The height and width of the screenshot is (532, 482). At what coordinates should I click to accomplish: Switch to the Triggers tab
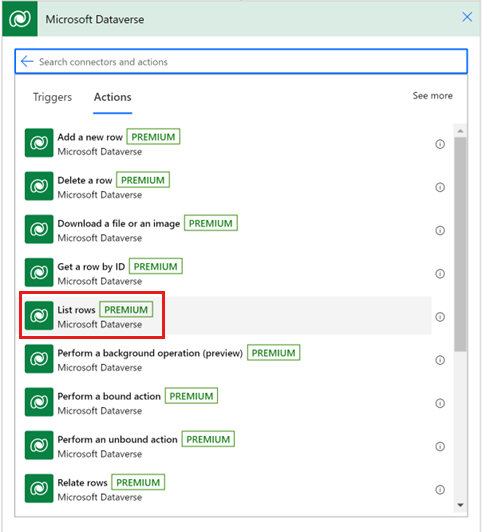coord(52,97)
